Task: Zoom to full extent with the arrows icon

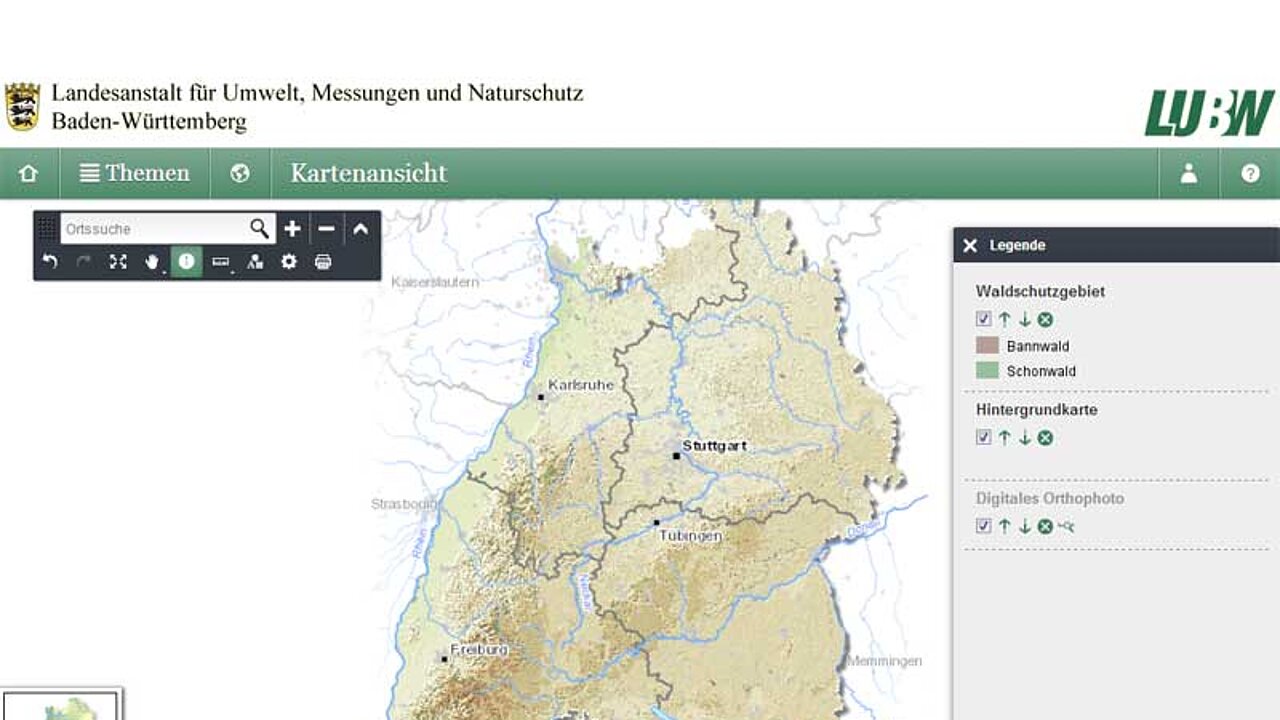Action: 118,262
